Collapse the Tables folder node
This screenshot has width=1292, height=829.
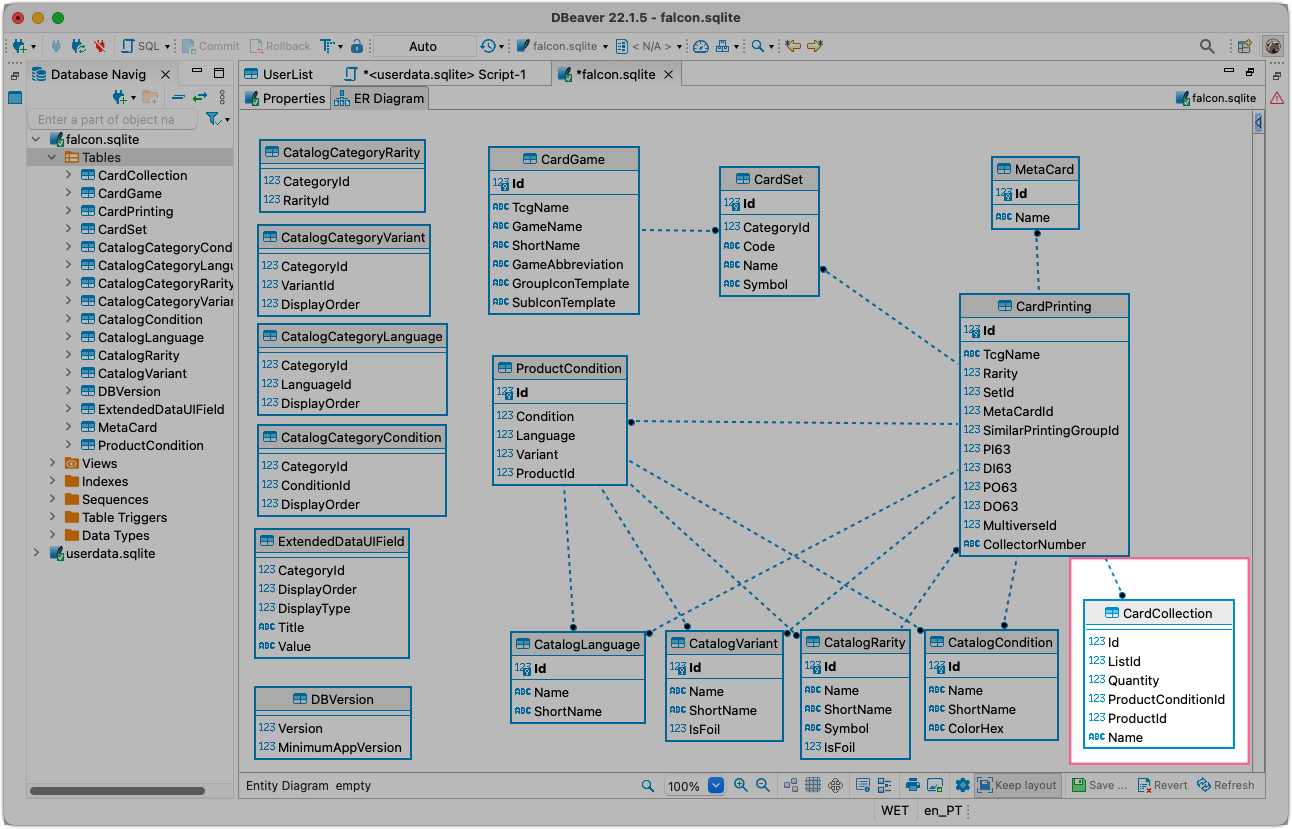(x=52, y=158)
